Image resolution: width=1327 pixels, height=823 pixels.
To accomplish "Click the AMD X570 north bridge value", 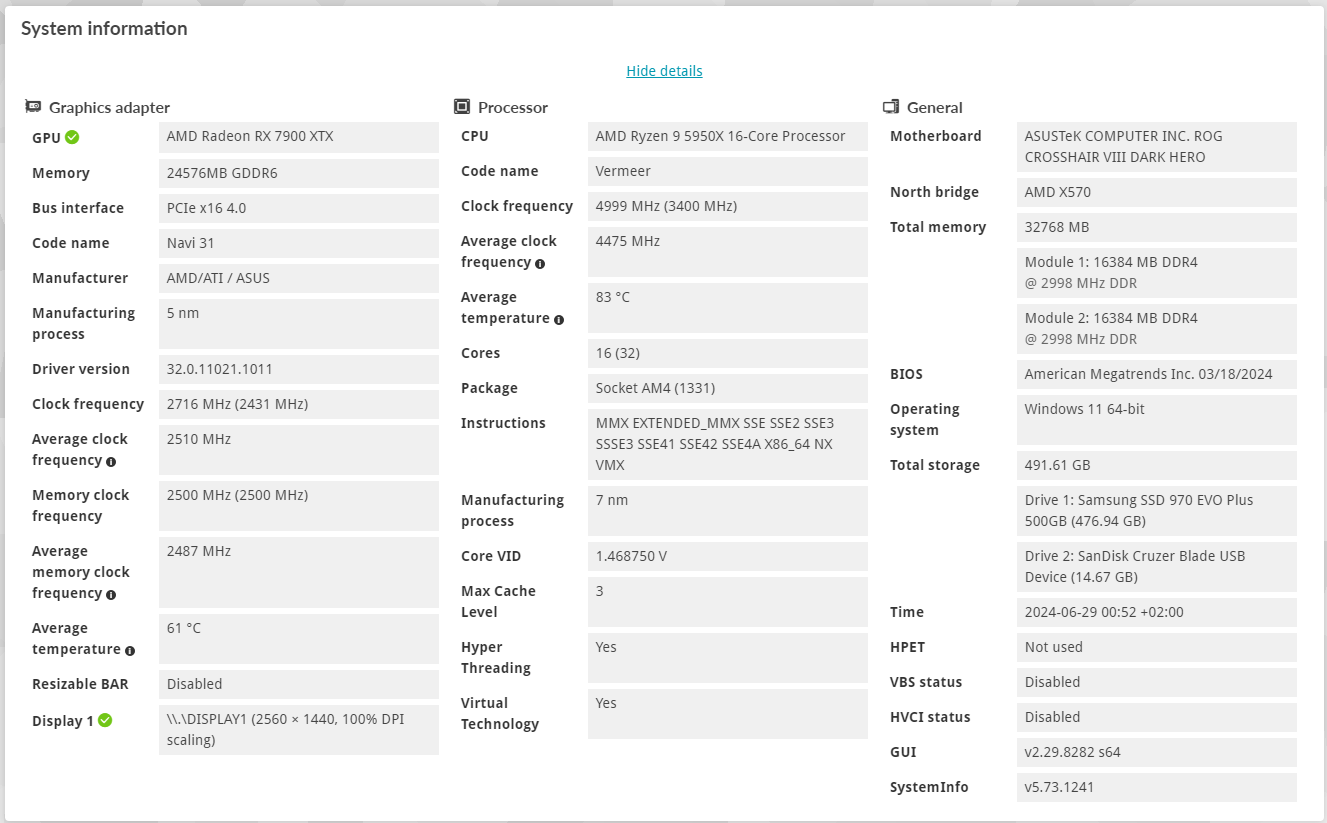I will [1157, 192].
